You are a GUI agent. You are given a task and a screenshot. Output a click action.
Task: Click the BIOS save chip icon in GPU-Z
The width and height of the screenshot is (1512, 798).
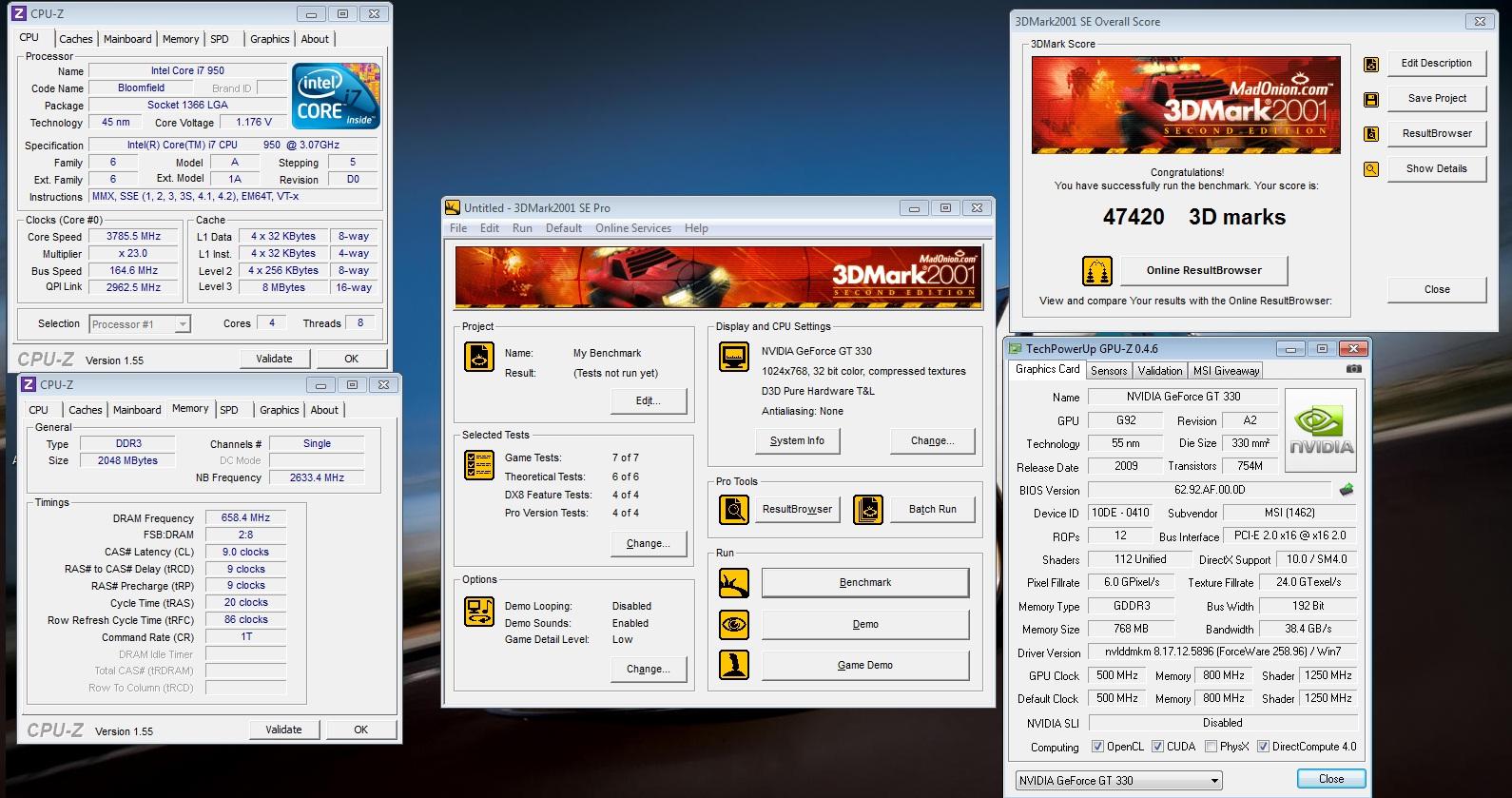tap(1347, 490)
